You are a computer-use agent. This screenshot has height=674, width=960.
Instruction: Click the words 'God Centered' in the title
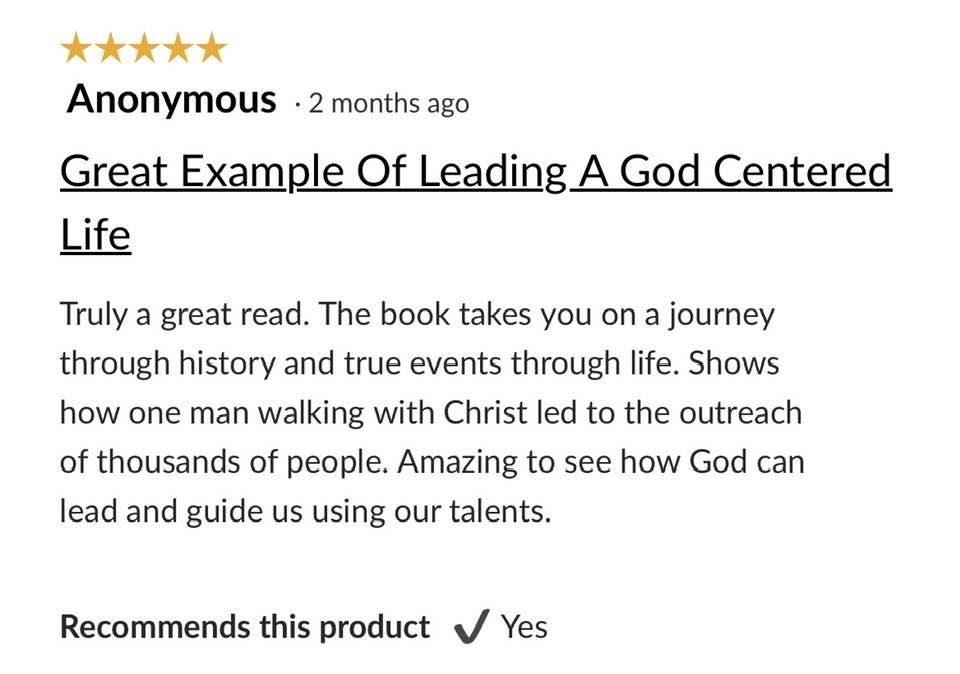tap(756, 171)
